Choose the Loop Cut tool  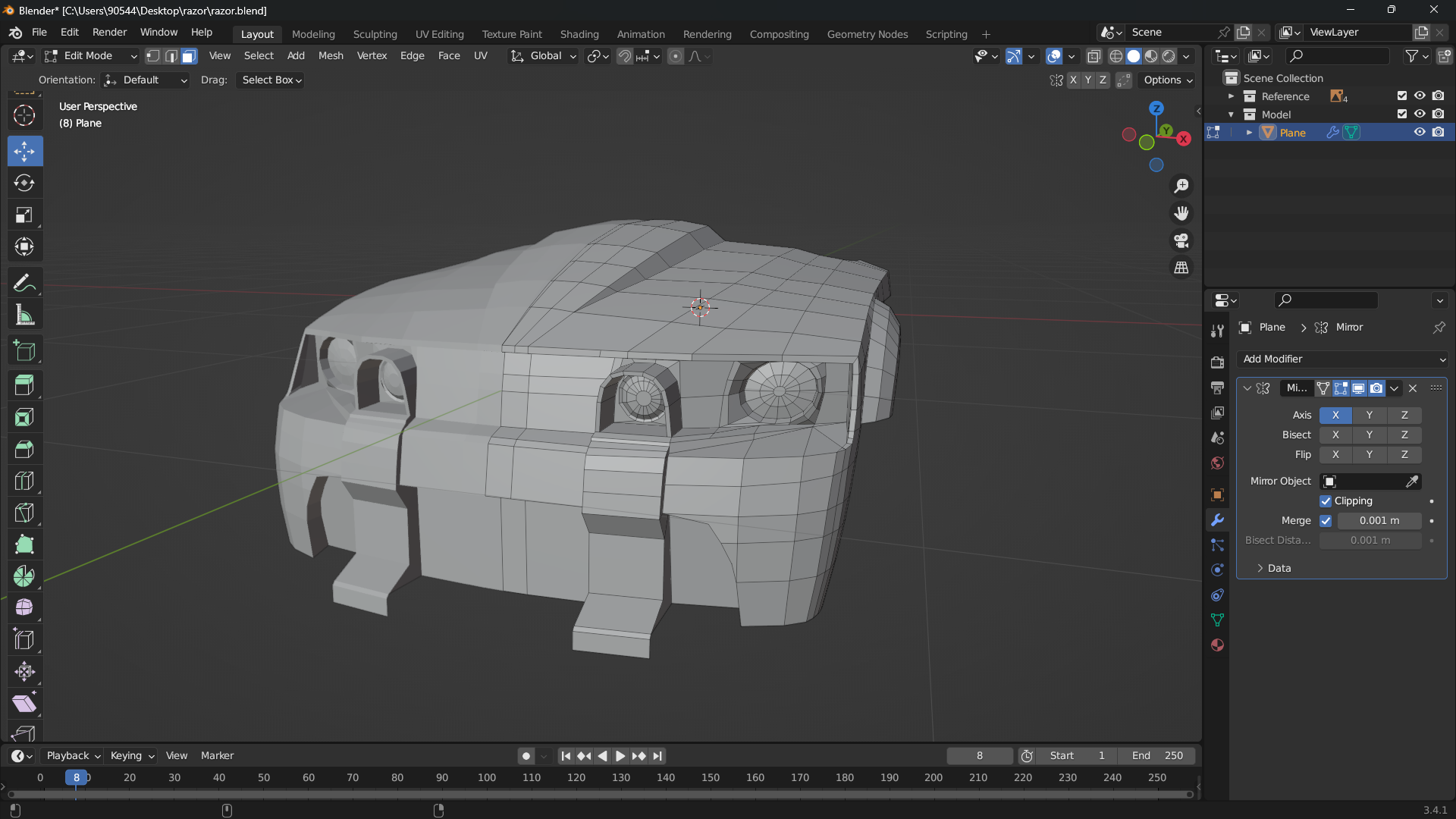(24, 481)
